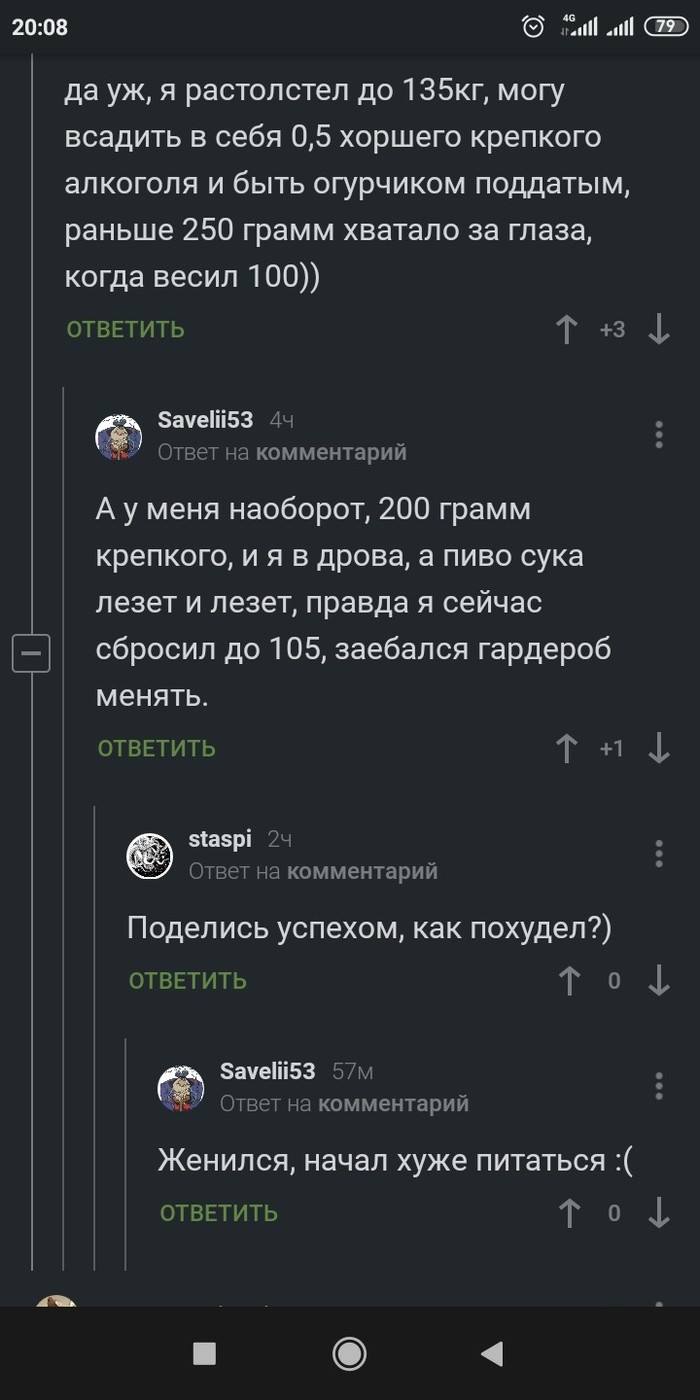The image size is (700, 1400).
Task: Open the three-dot menu on staspi's comment
Action: coord(658,854)
